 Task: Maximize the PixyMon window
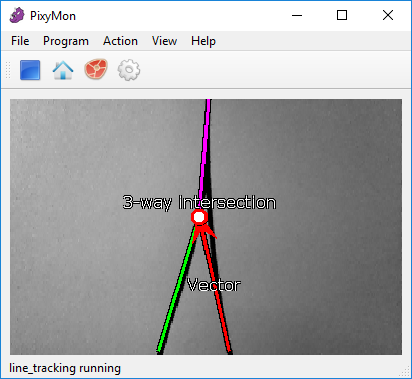click(342, 15)
